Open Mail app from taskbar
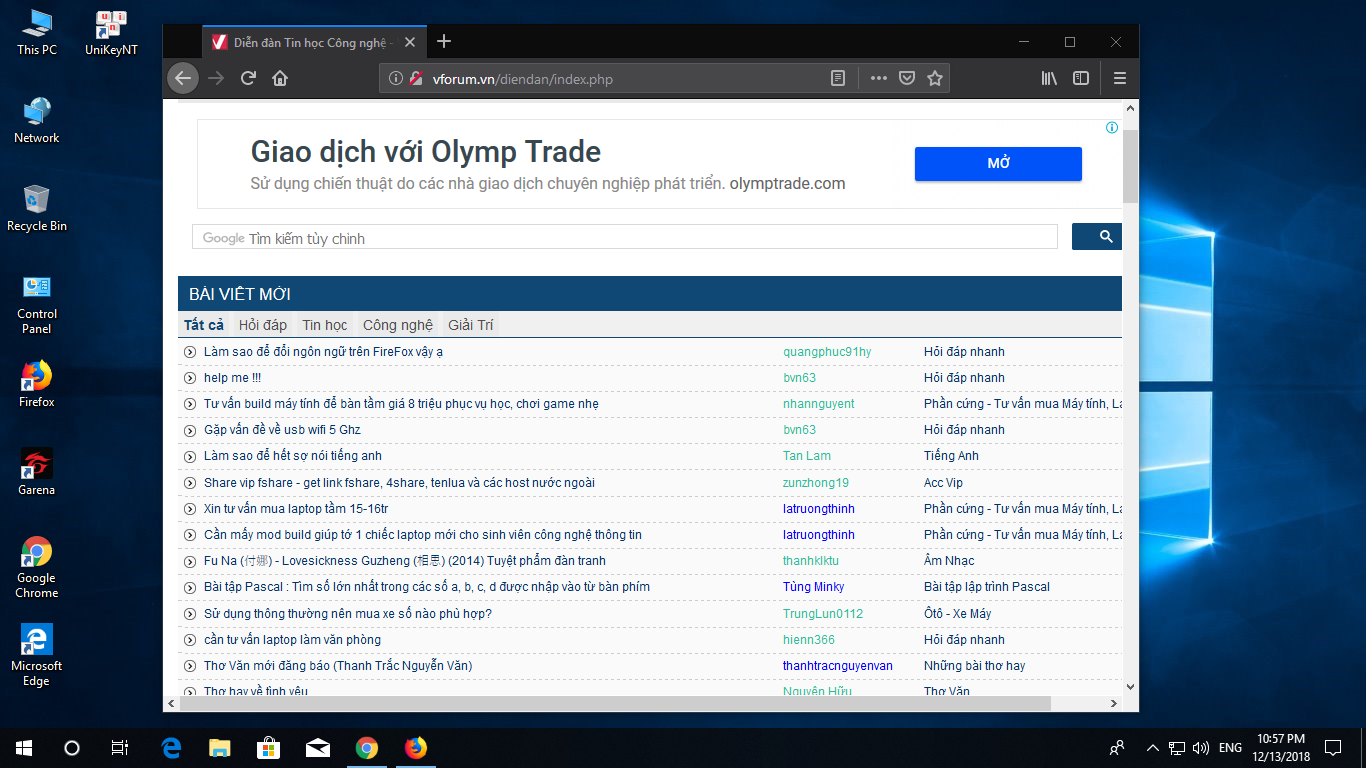Screen dimensions: 1366x768 317,747
